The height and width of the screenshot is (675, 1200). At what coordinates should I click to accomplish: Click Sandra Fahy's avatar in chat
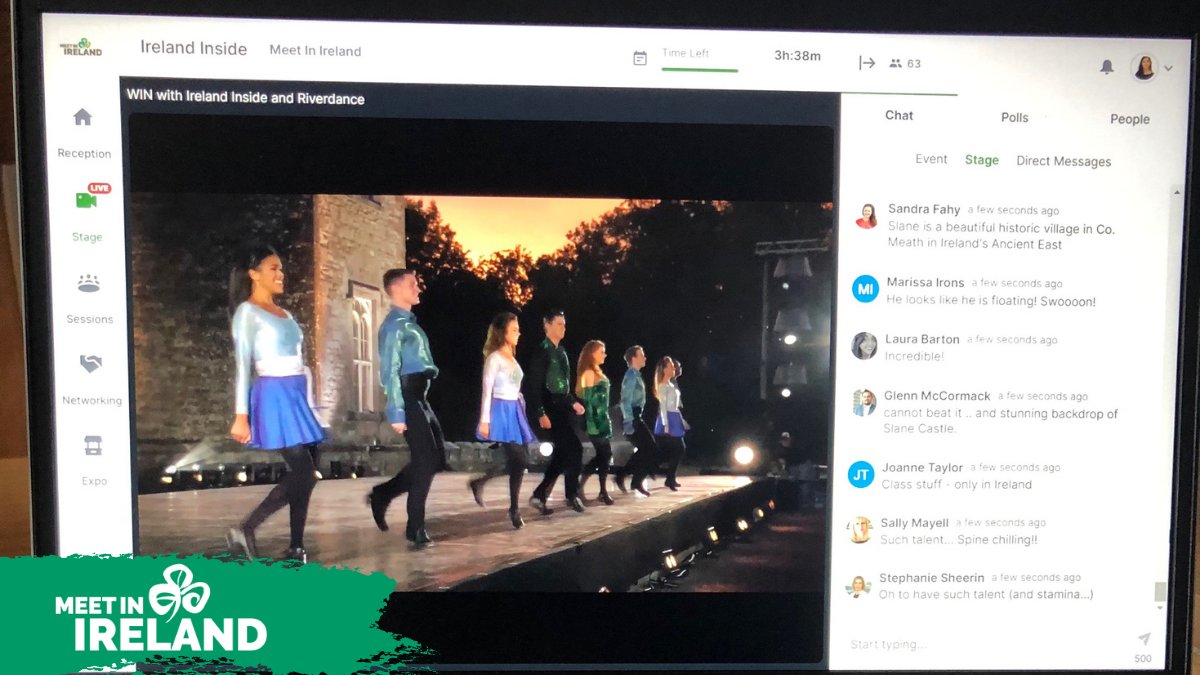(x=866, y=215)
